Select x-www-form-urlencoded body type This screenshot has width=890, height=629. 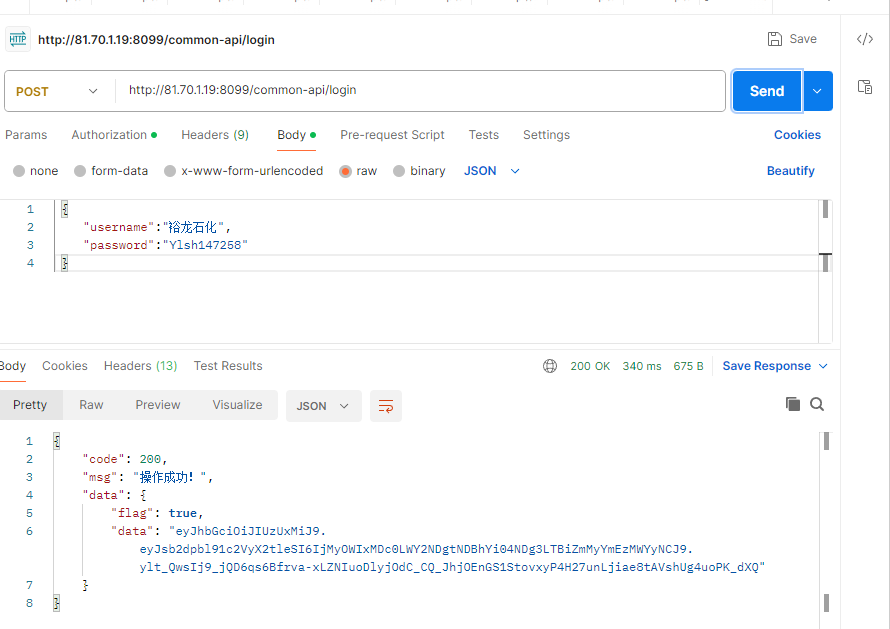244,171
